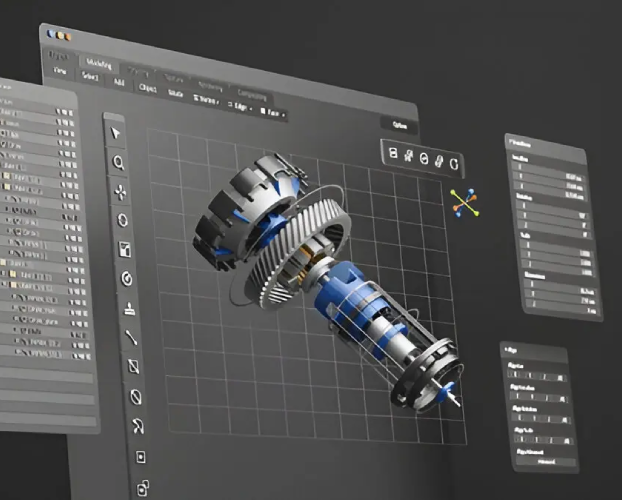Click the Options button at top right
This screenshot has height=500, width=622.
pos(399,125)
